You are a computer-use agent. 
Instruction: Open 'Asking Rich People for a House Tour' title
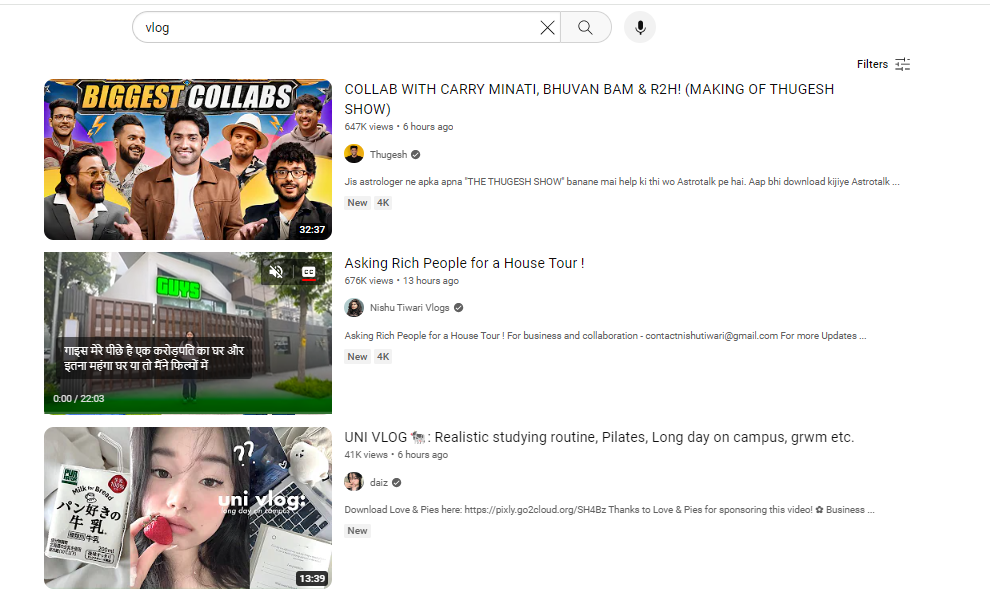pos(464,263)
